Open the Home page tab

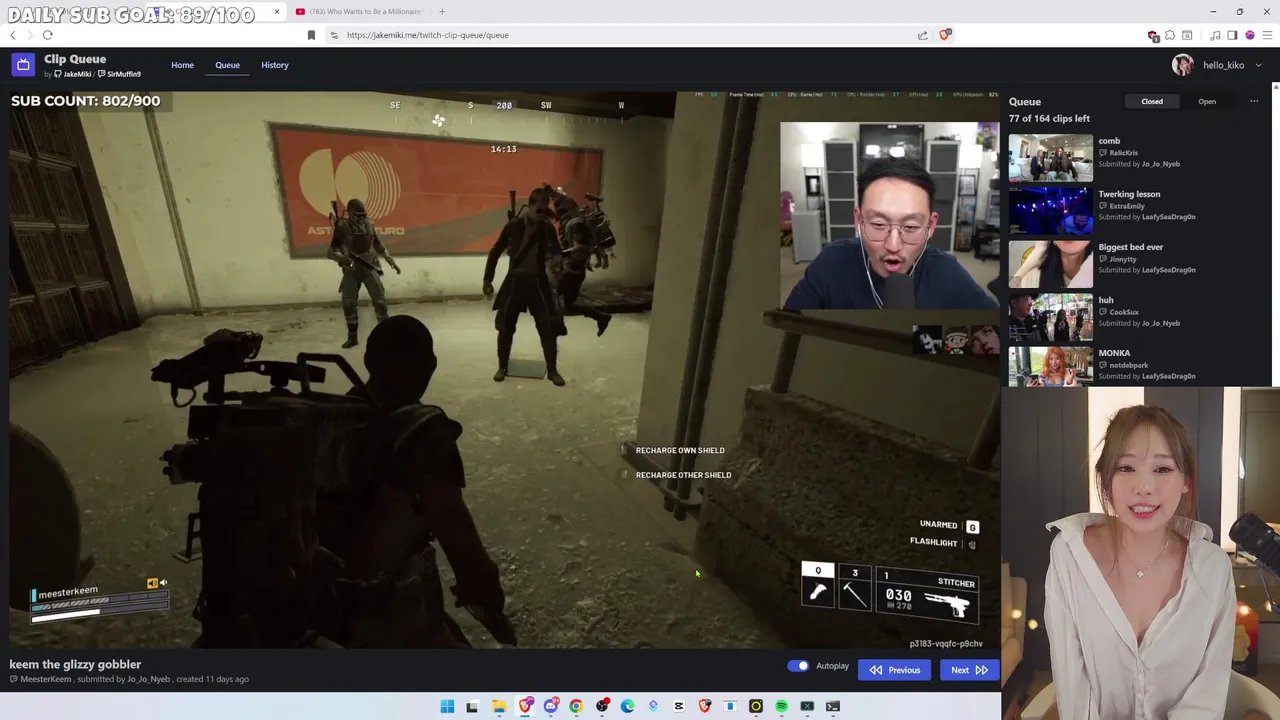point(182,65)
